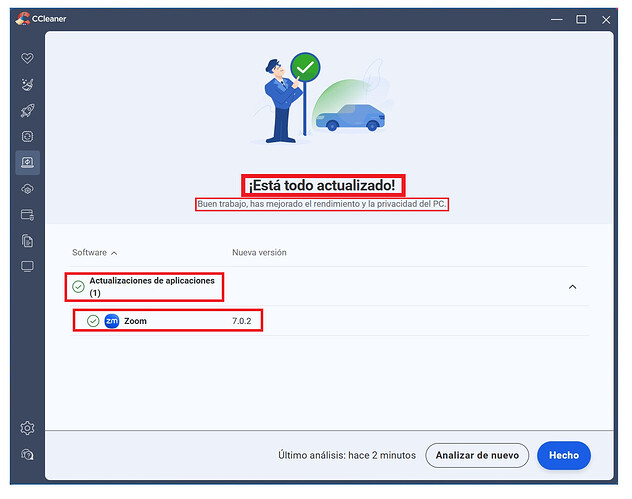This screenshot has height=499, width=632.
Task: Click the Actualizaciones de aplicaciones (1) label
Action: [152, 287]
